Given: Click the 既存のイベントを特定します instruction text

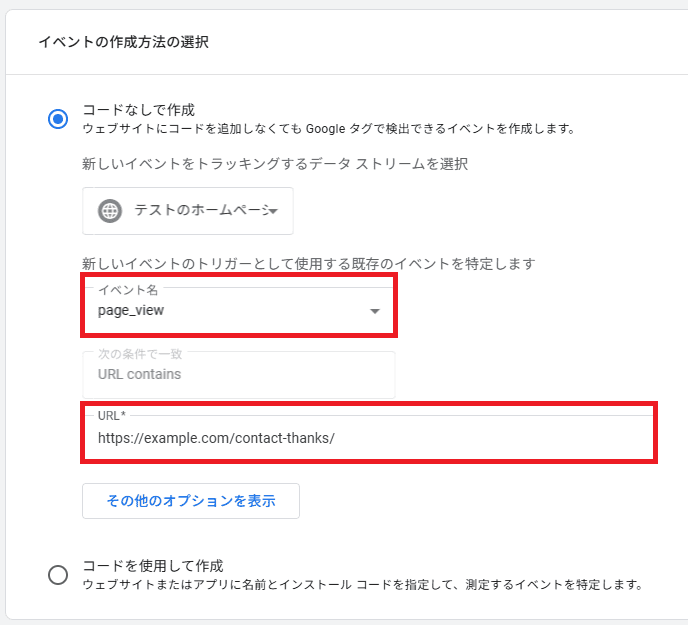Looking at the screenshot, I should coord(309,264).
